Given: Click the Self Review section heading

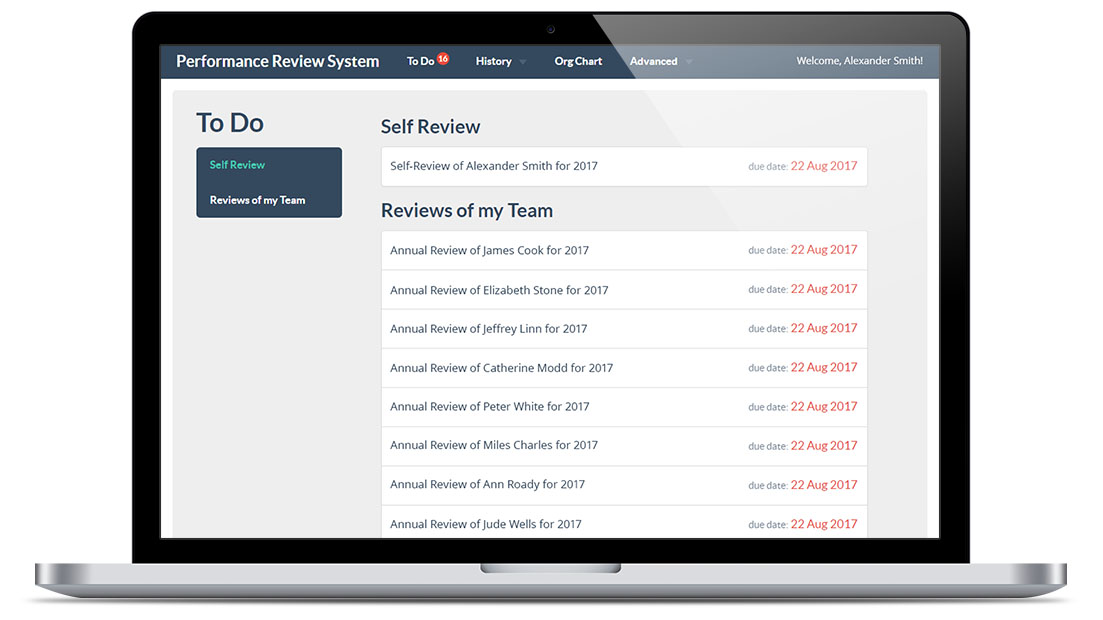Looking at the screenshot, I should coord(431,127).
